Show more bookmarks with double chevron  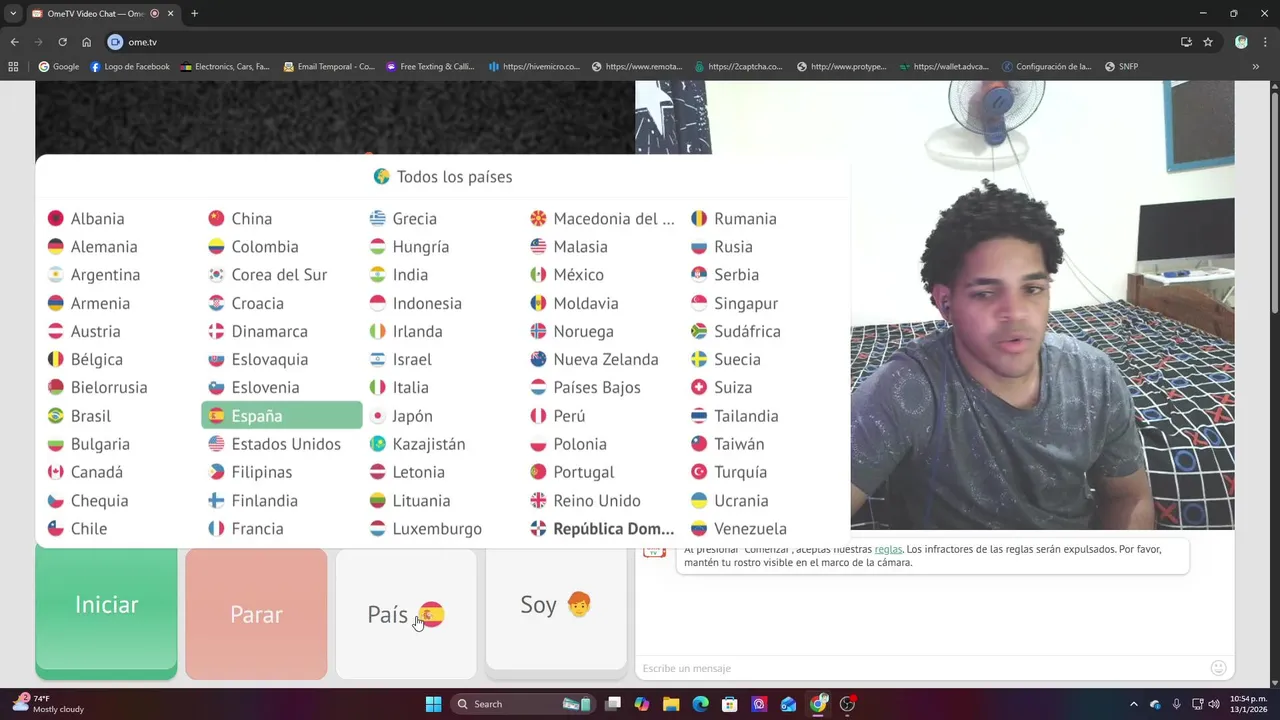tap(1256, 67)
